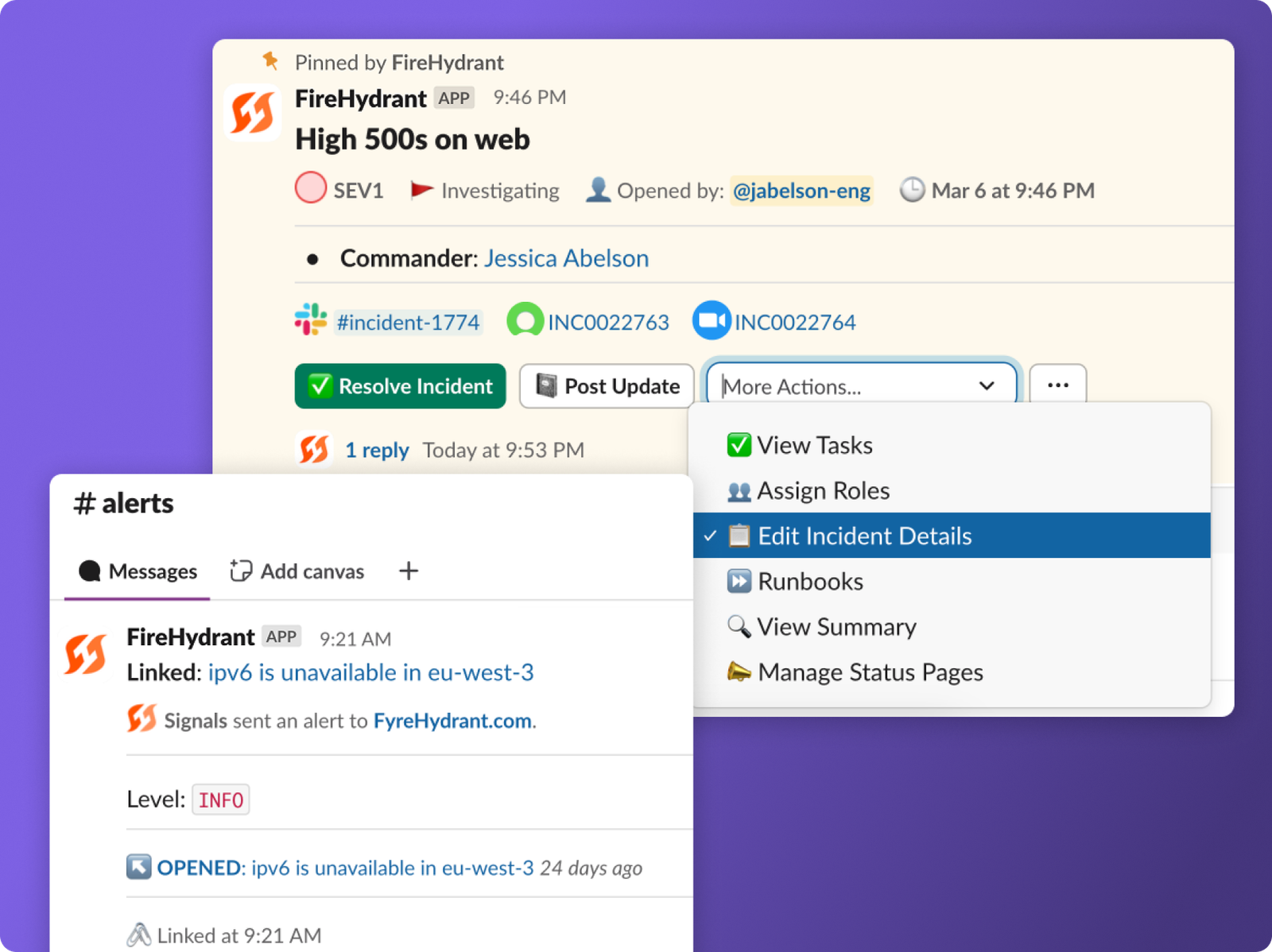Click the # alerts channel name header
Viewport: 1272px width, 952px height.
tap(123, 503)
